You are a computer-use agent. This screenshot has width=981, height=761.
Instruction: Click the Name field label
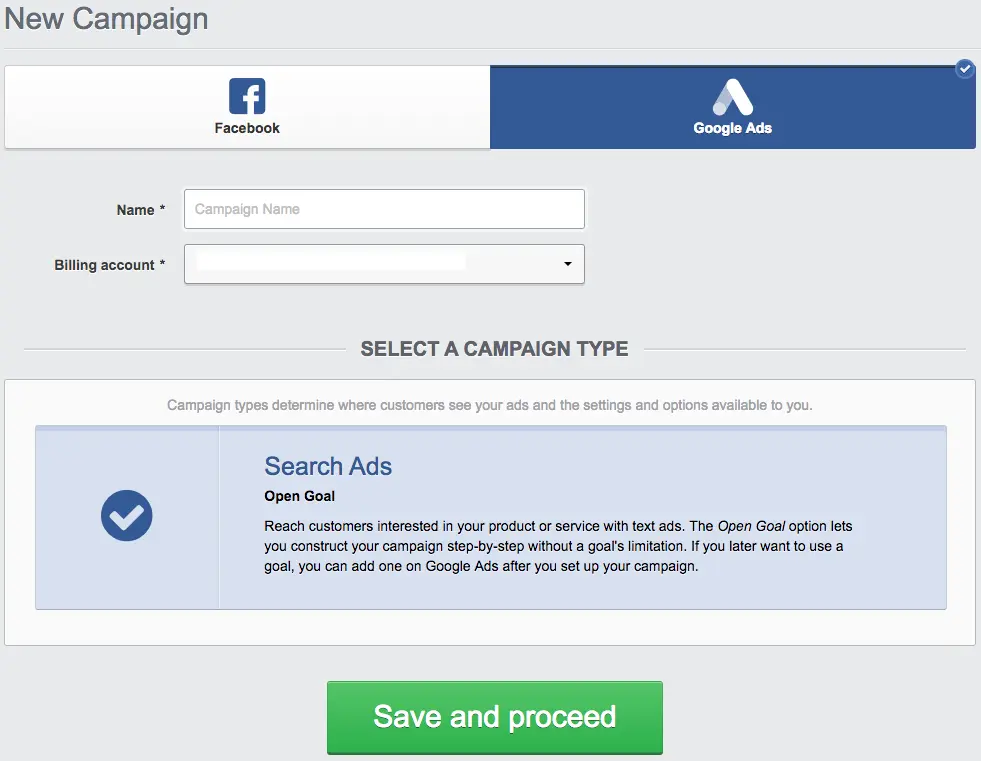(x=135, y=210)
